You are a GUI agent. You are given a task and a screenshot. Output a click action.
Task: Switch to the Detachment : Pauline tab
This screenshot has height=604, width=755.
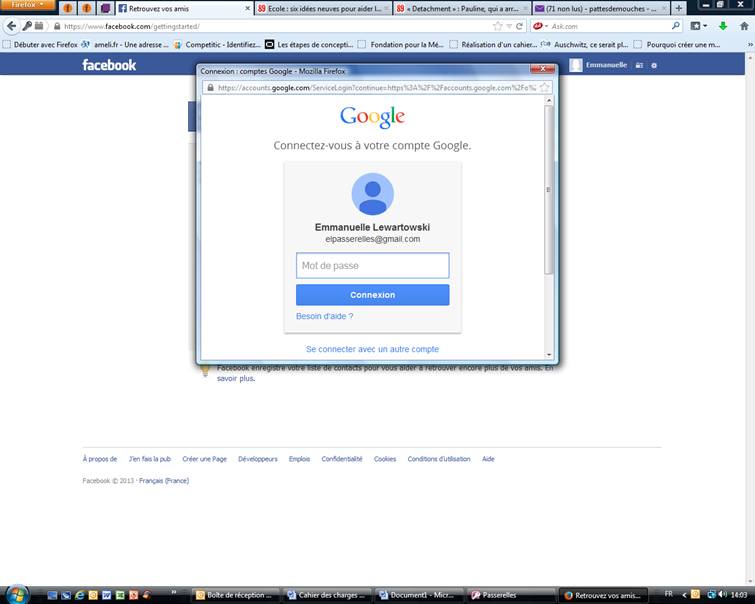click(x=463, y=8)
